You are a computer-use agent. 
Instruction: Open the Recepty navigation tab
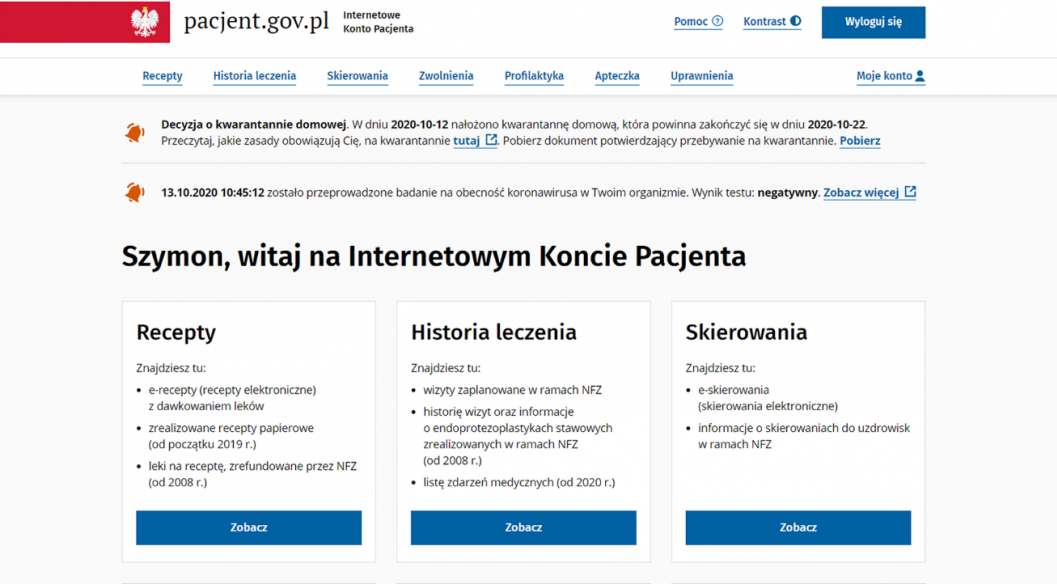pos(162,76)
